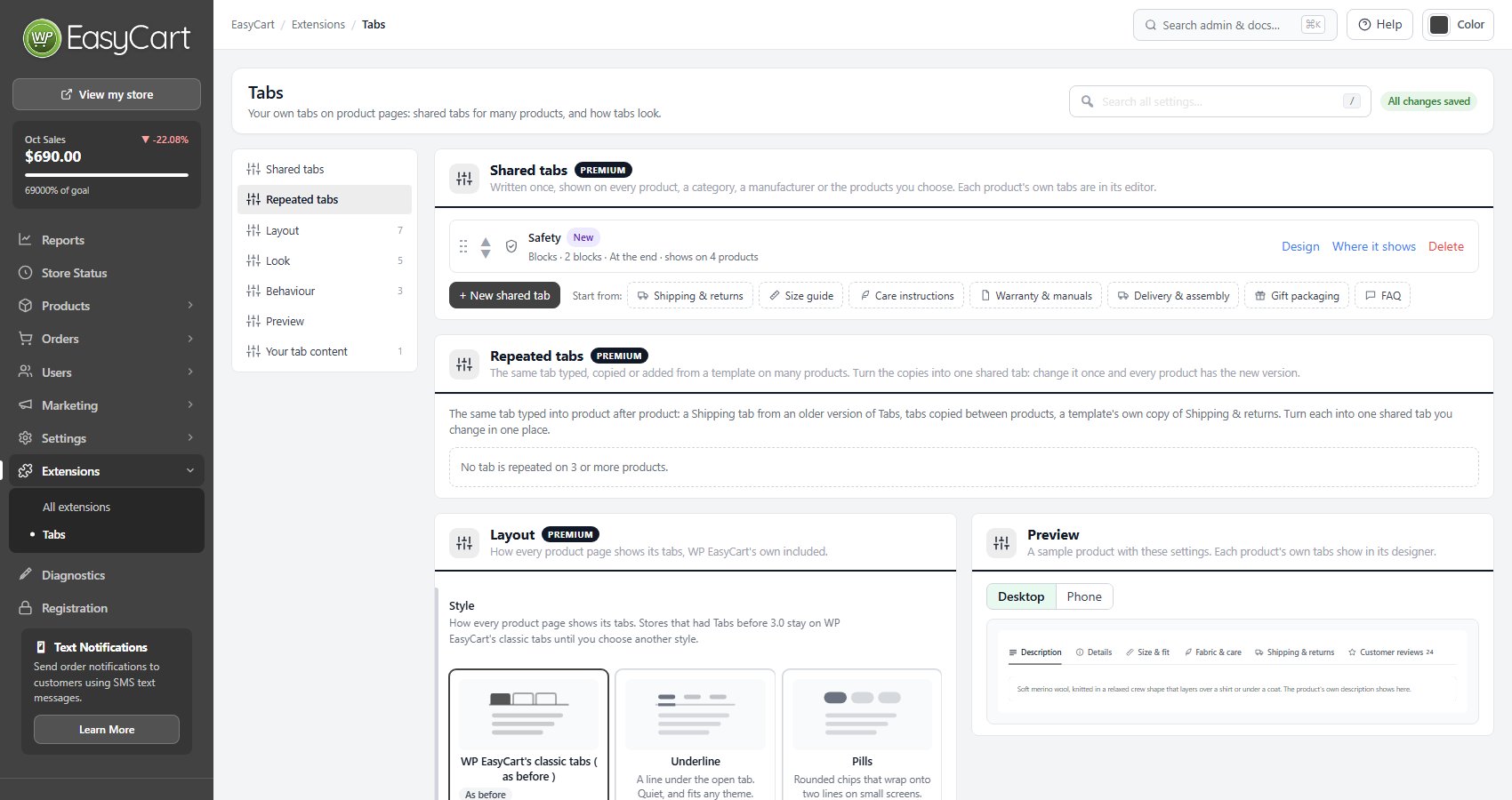Click the Diagnostics wrench icon
Screen dimensions: 1512x800
(25, 574)
